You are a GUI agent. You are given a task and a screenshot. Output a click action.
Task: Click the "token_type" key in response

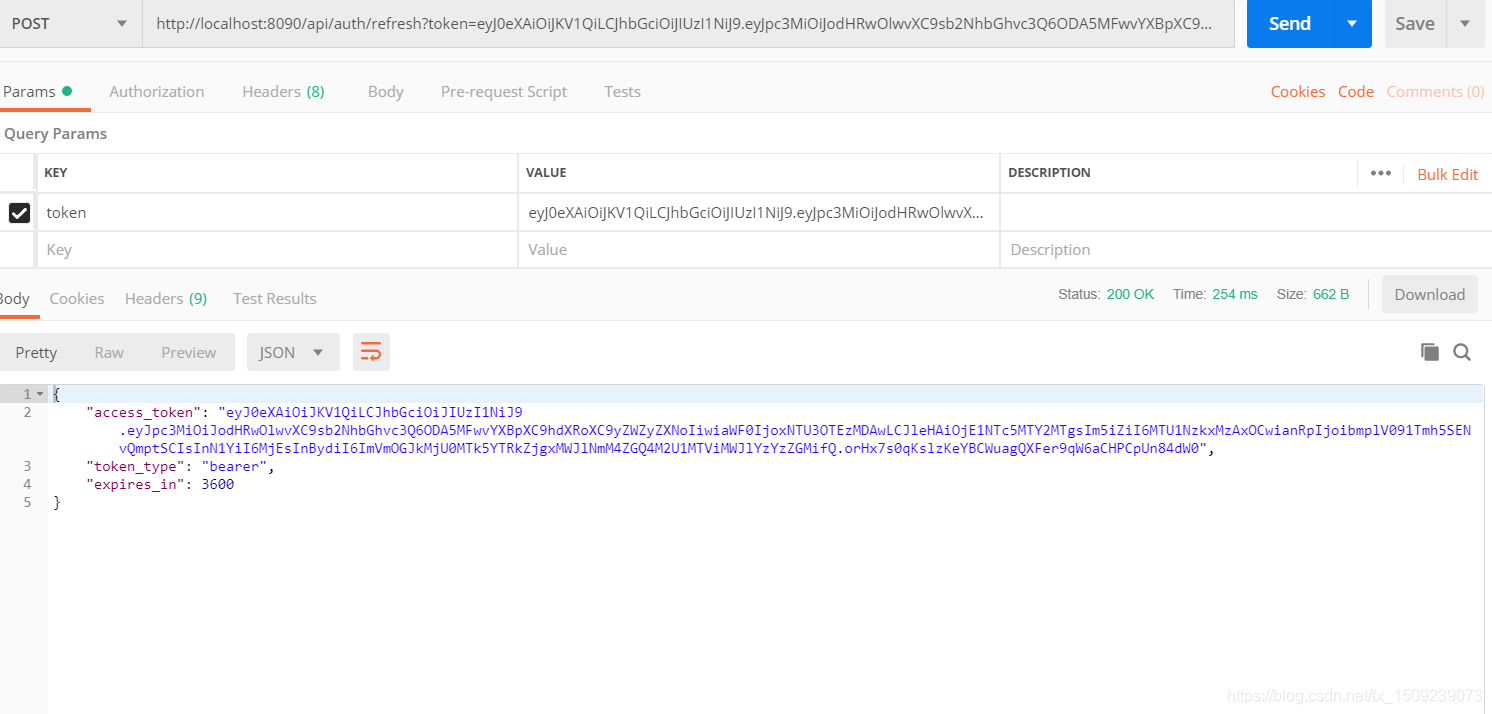pyautogui.click(x=133, y=466)
